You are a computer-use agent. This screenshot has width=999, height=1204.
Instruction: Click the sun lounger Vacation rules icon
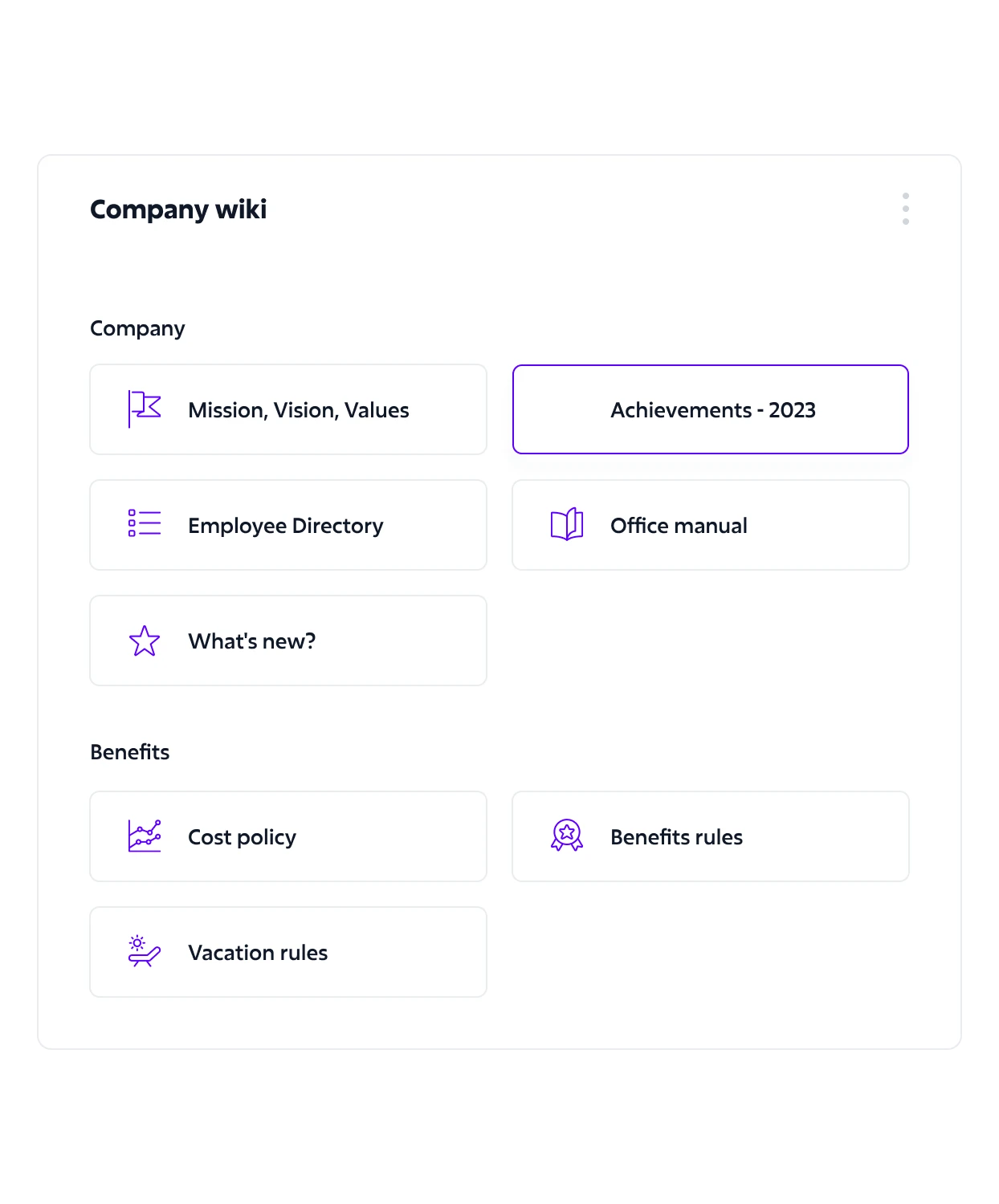click(x=145, y=952)
